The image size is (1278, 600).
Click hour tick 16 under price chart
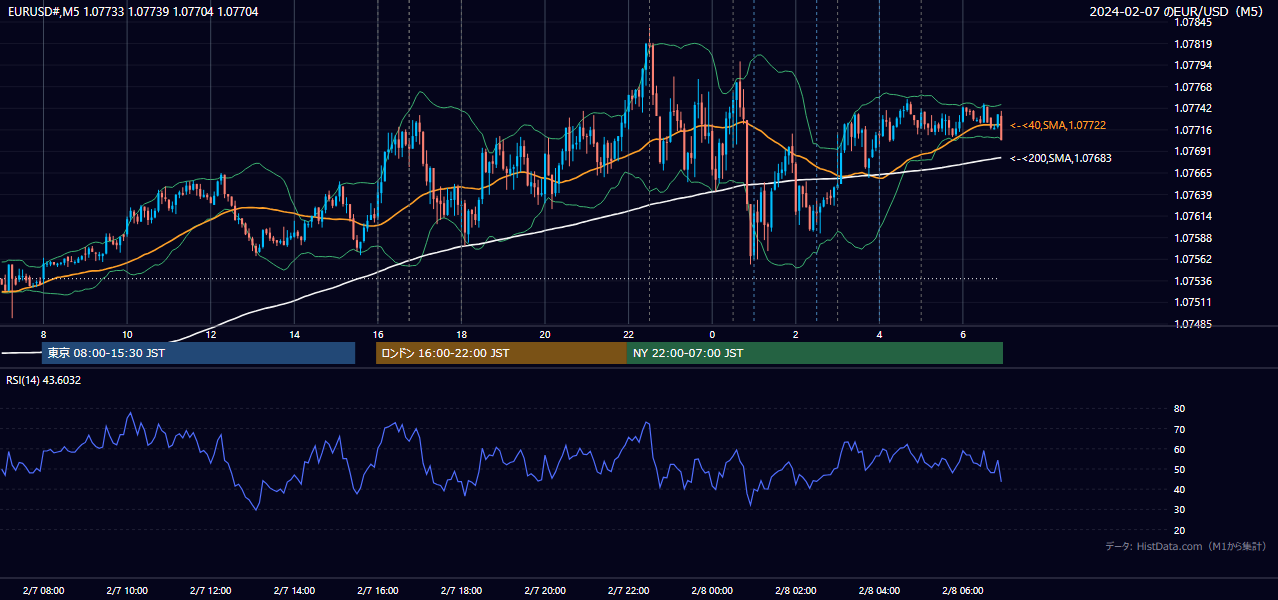click(x=378, y=334)
